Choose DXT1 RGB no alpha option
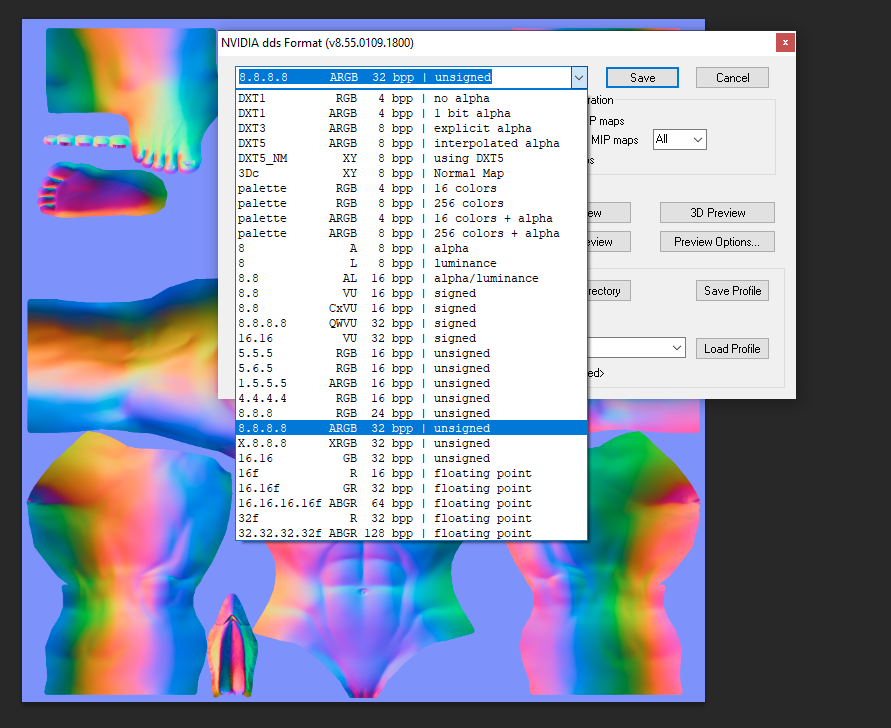This screenshot has width=891, height=728. point(411,98)
